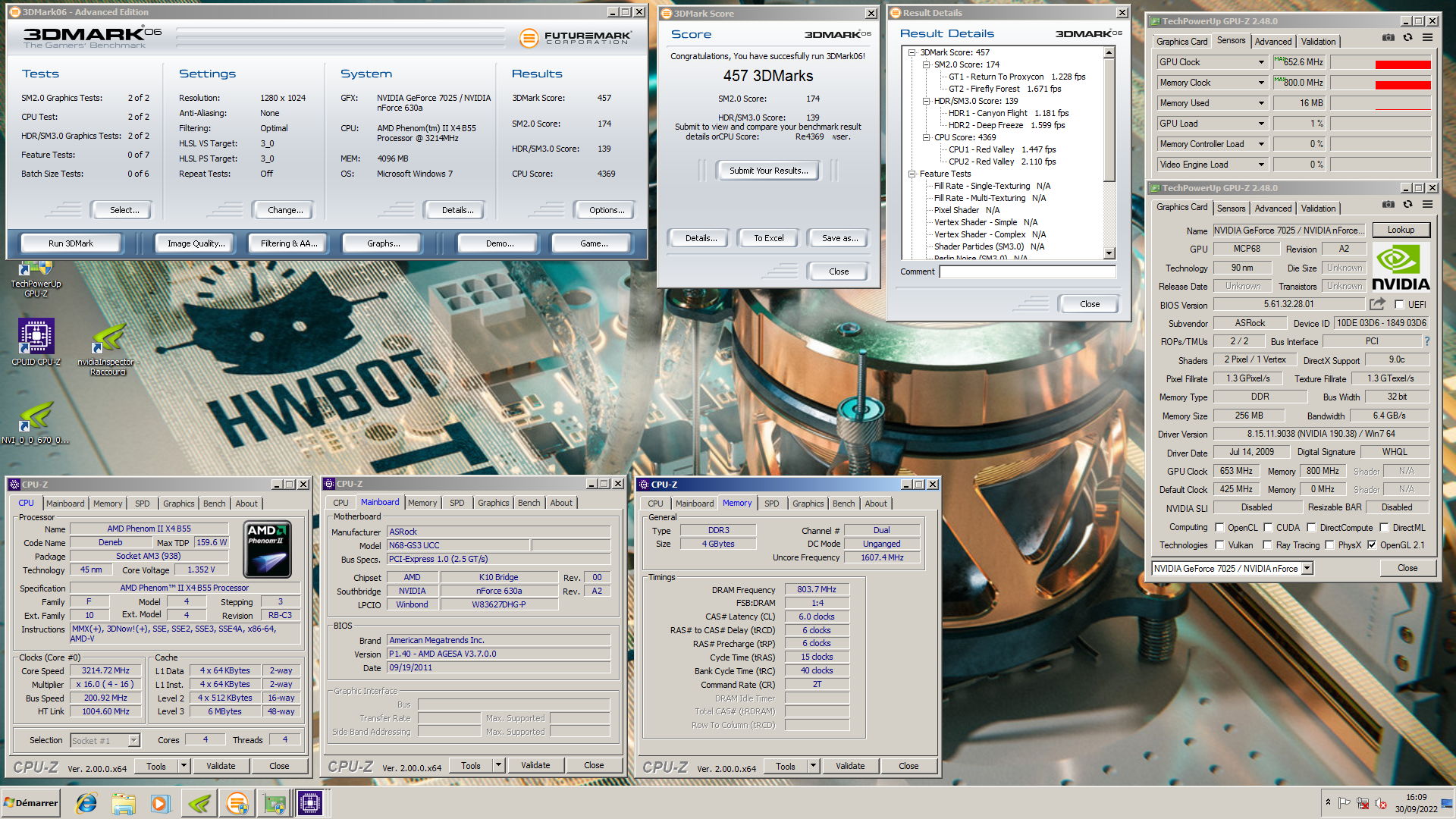Viewport: 1456px width, 819px height.
Task: Click refresh icon in Graphics Card GPU-Z
Action: (1408, 205)
